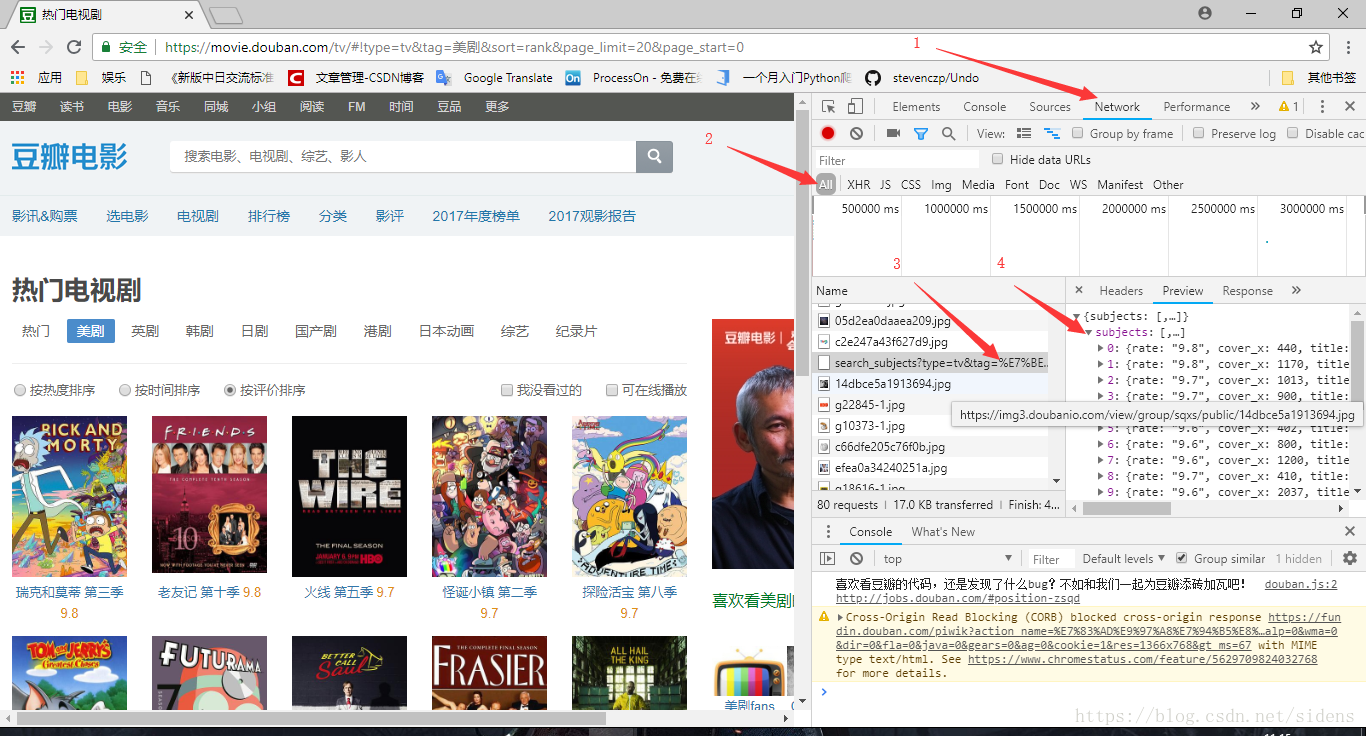Open Rick and Morty poster thumbnail
Viewport: 1366px width, 736px height.
(69, 496)
